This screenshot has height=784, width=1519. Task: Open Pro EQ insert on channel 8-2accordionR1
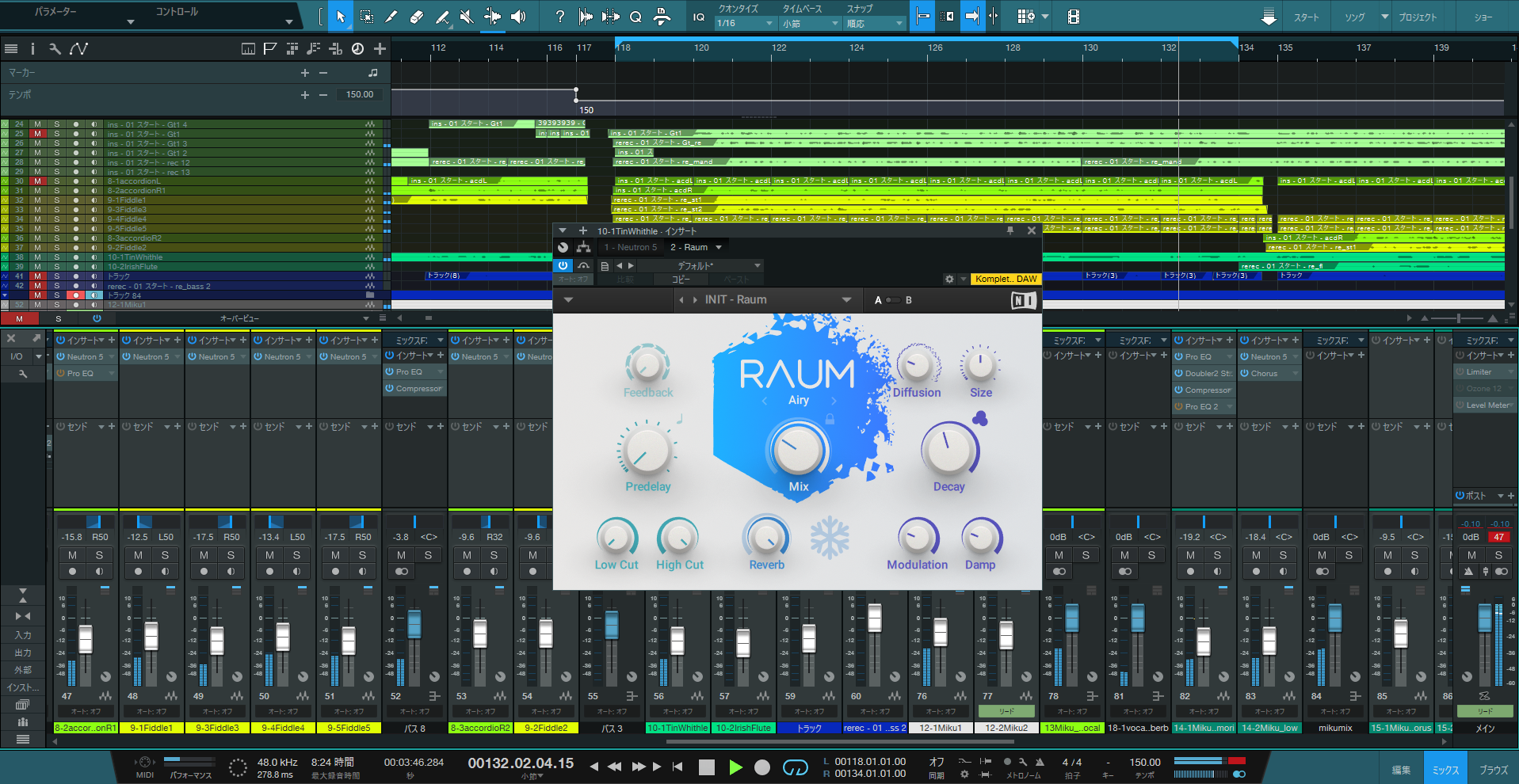86,373
